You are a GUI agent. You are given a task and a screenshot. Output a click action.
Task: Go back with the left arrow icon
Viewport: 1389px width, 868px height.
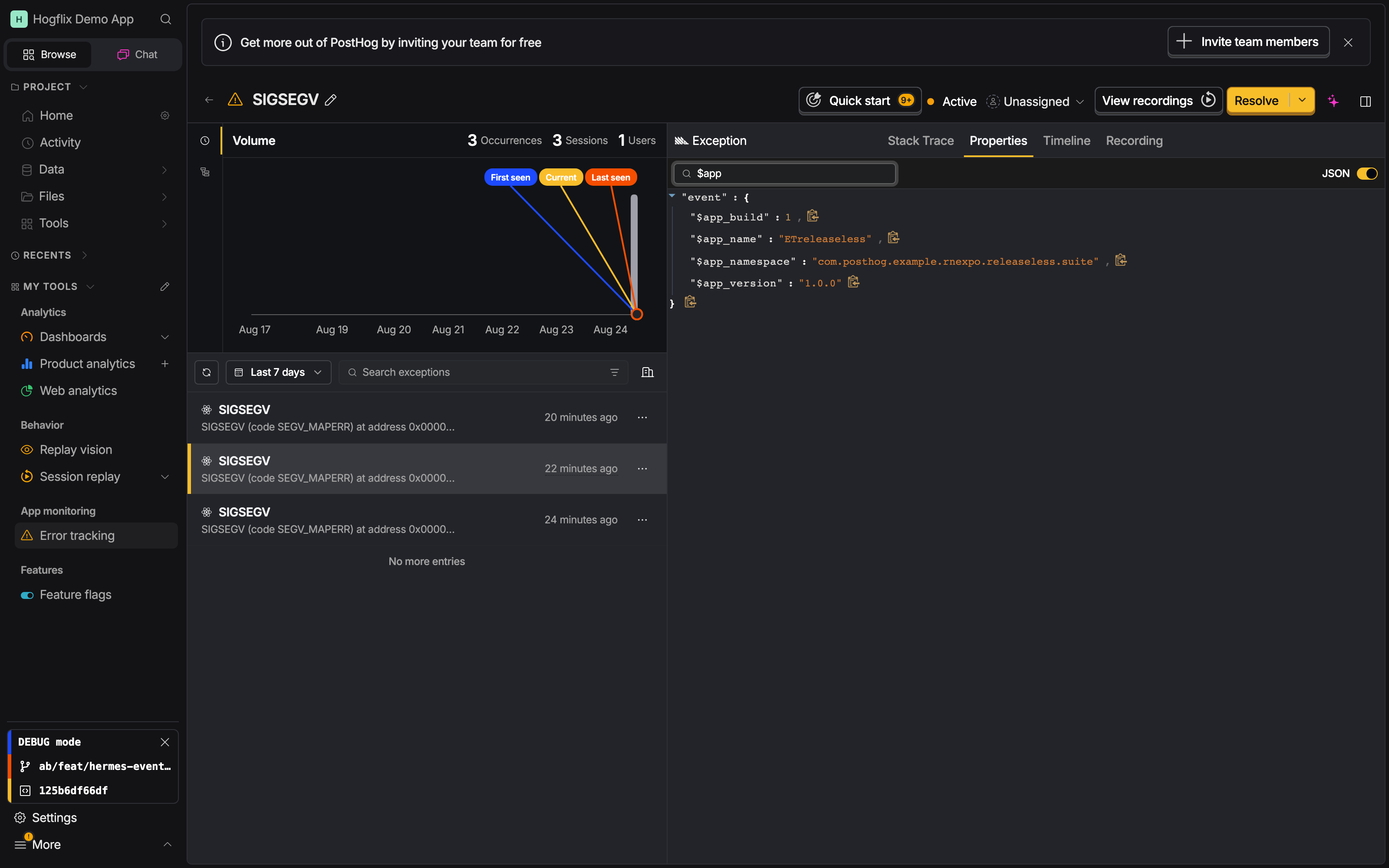(x=209, y=100)
